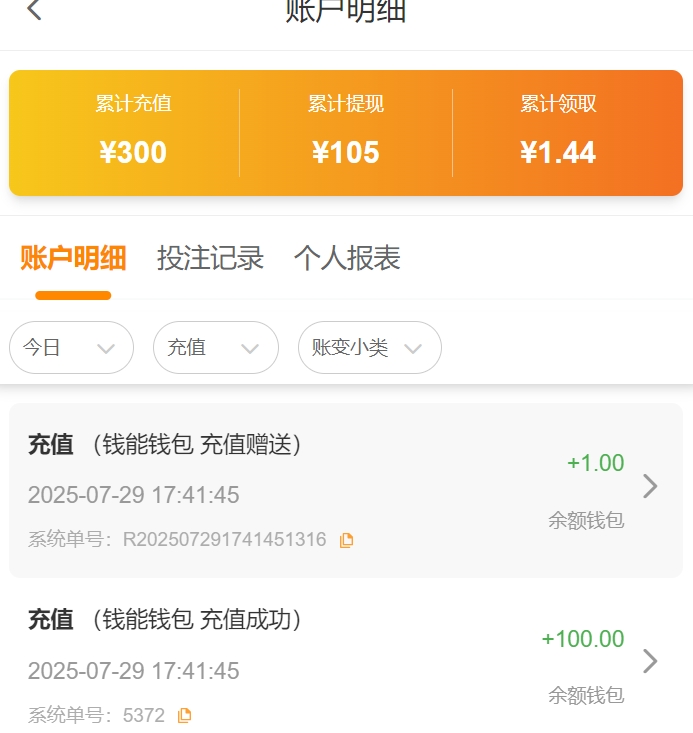Image resolution: width=693 pixels, height=733 pixels.
Task: Open details arrow for +100.00 recharge
Action: click(650, 661)
